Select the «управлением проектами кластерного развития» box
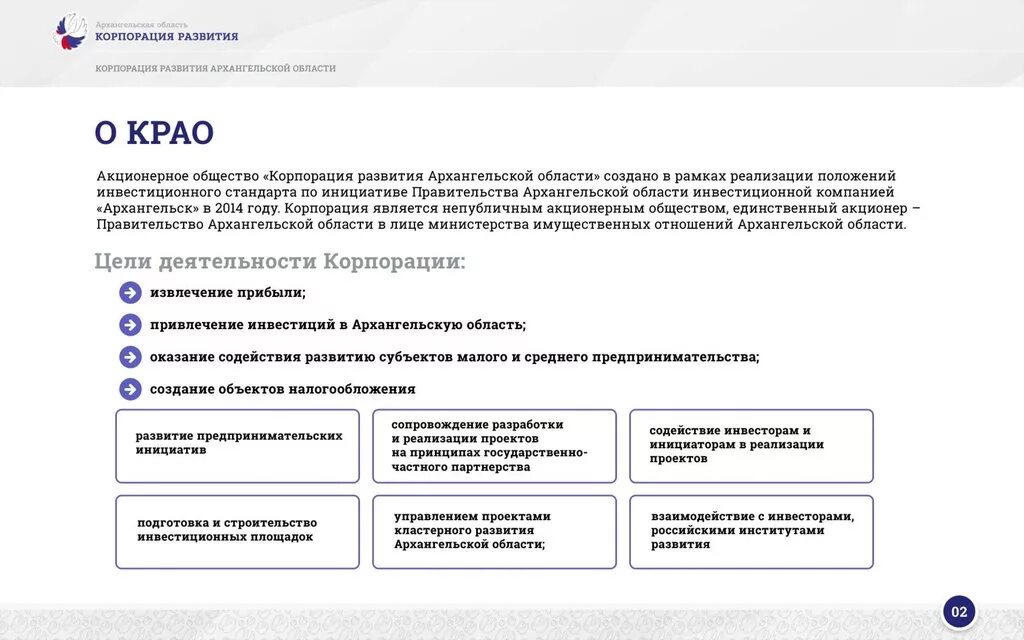Screen dimensions: 1024x640 pos(494,532)
